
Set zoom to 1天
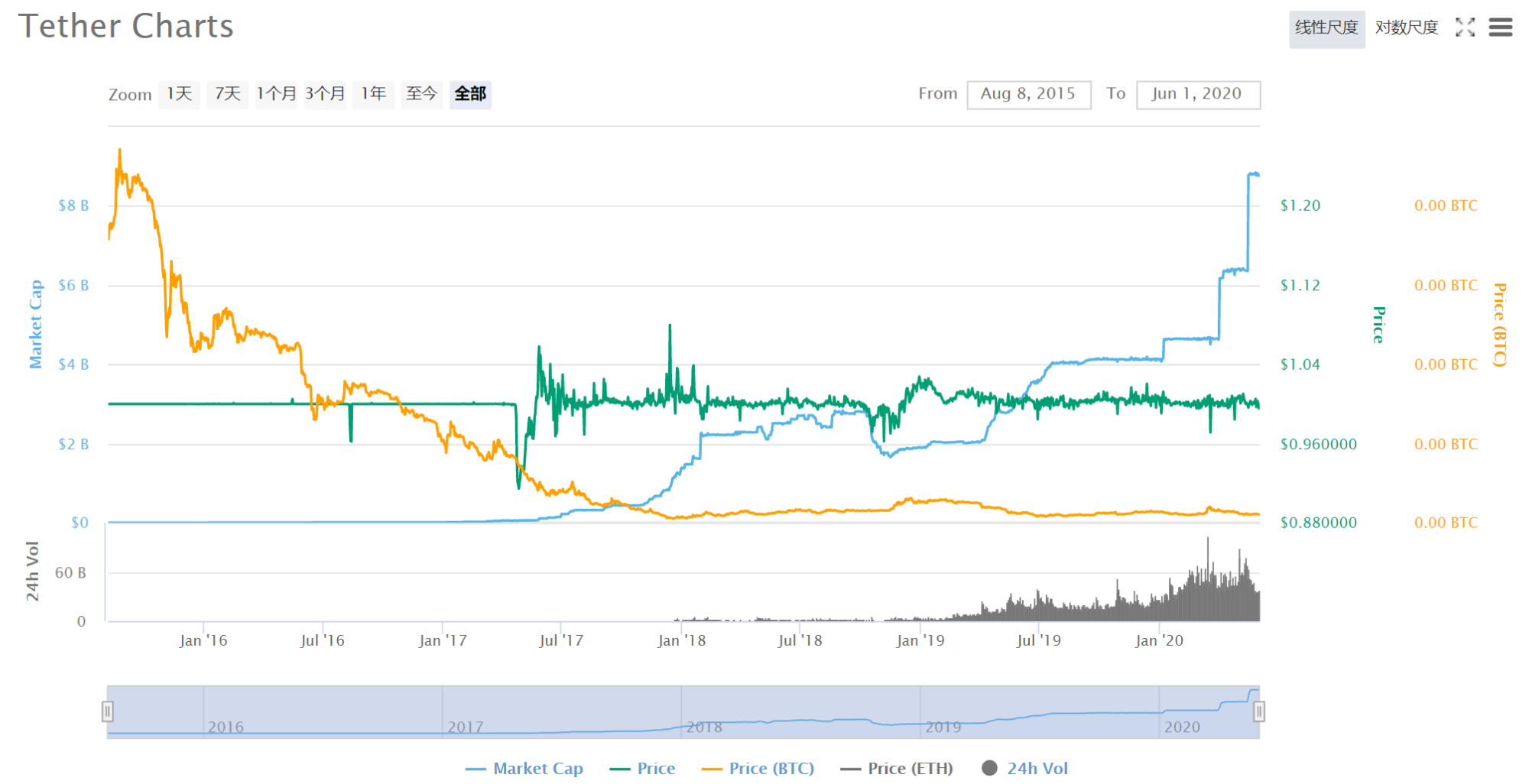(180, 94)
